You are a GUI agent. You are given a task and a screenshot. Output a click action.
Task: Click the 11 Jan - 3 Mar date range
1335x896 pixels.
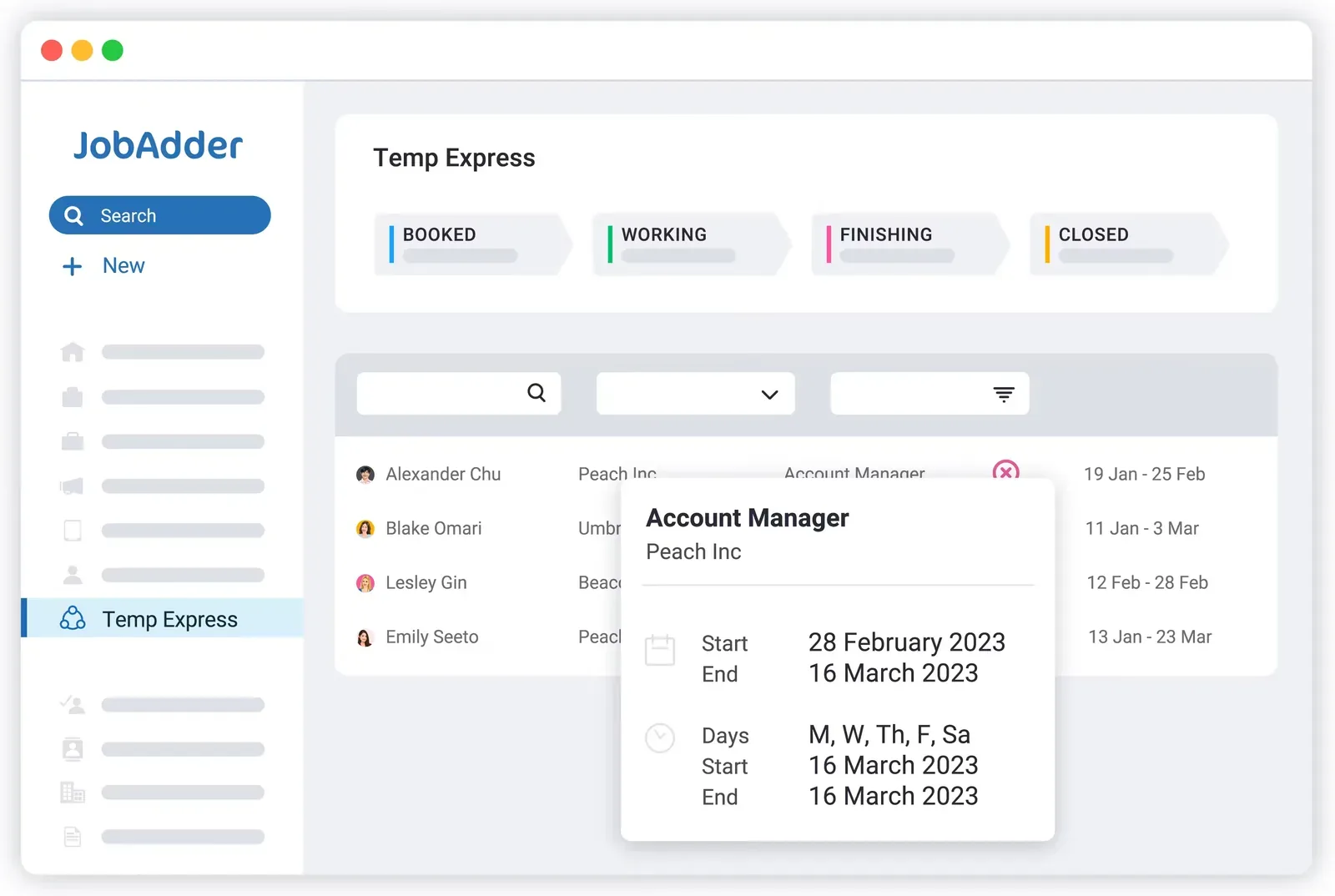pos(1141,528)
